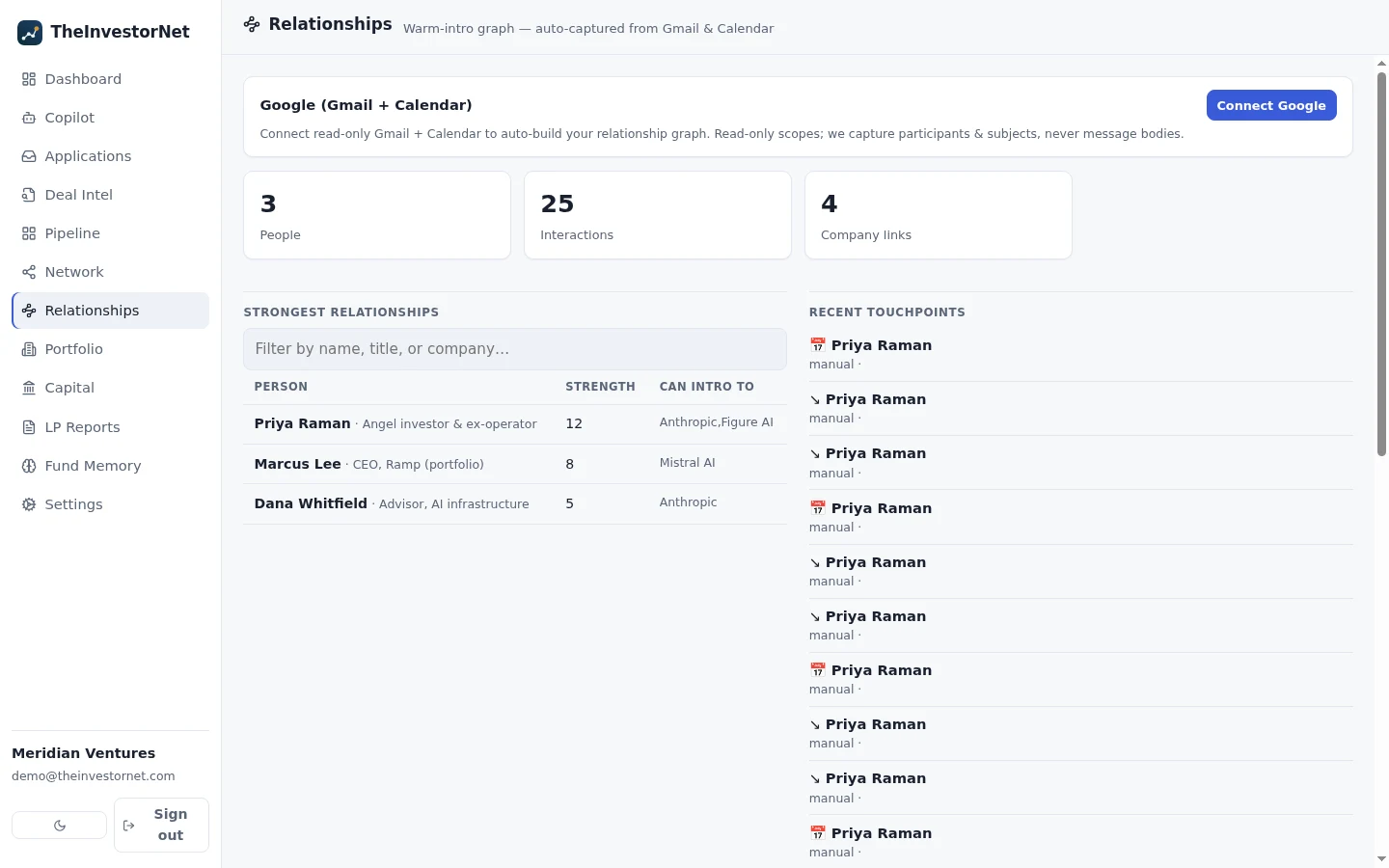Open LP Reports via its document icon
The height and width of the screenshot is (868, 1389).
(29, 427)
